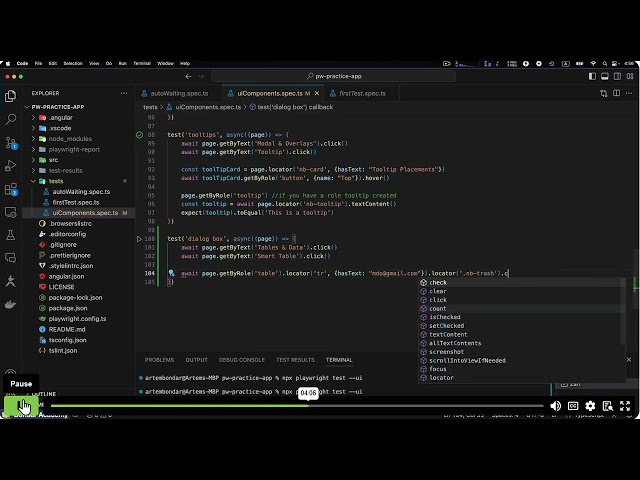Open package.json file
This screenshot has width=640, height=480.
(x=68, y=308)
